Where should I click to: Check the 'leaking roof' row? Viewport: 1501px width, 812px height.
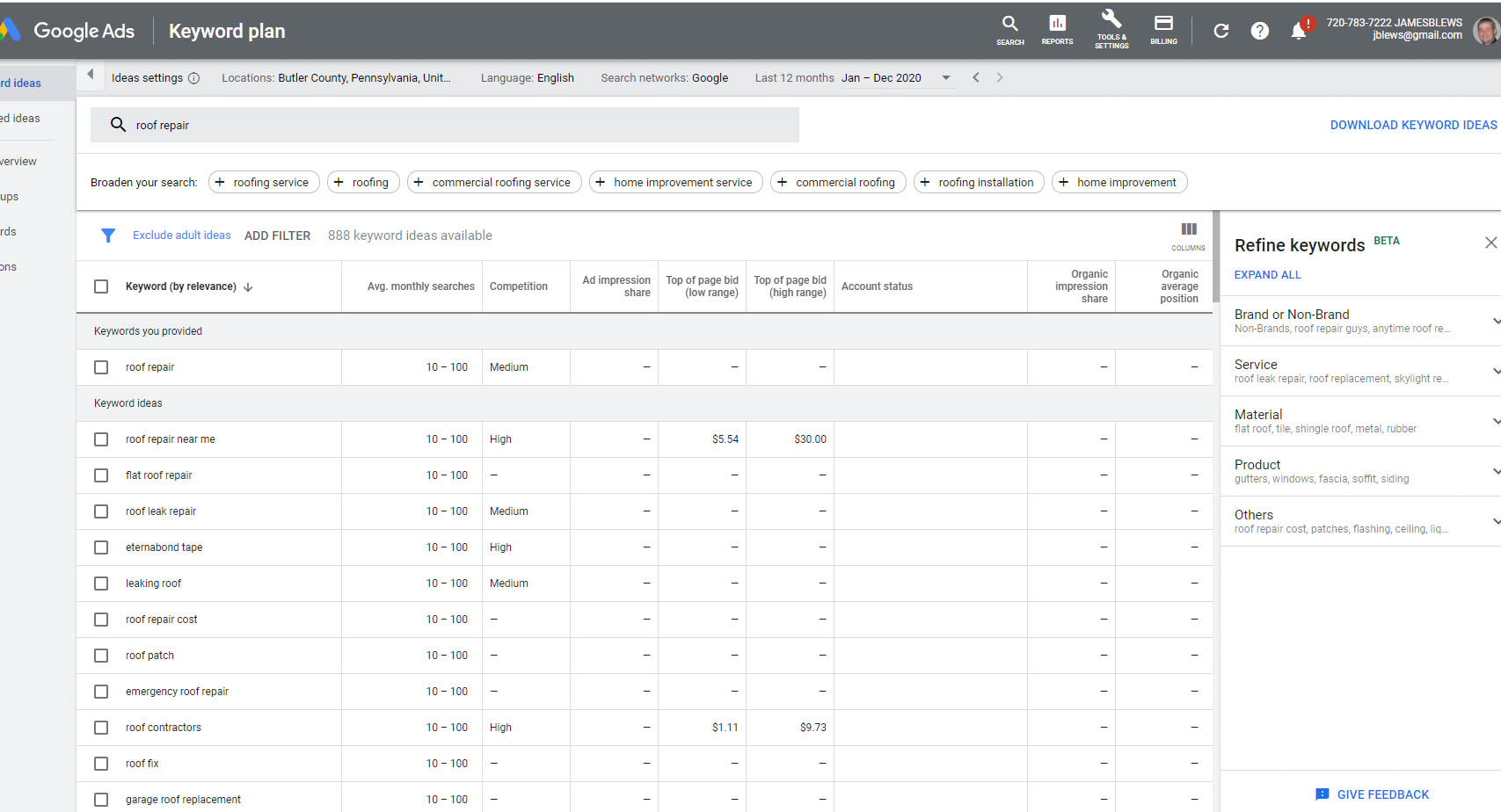[101, 584]
